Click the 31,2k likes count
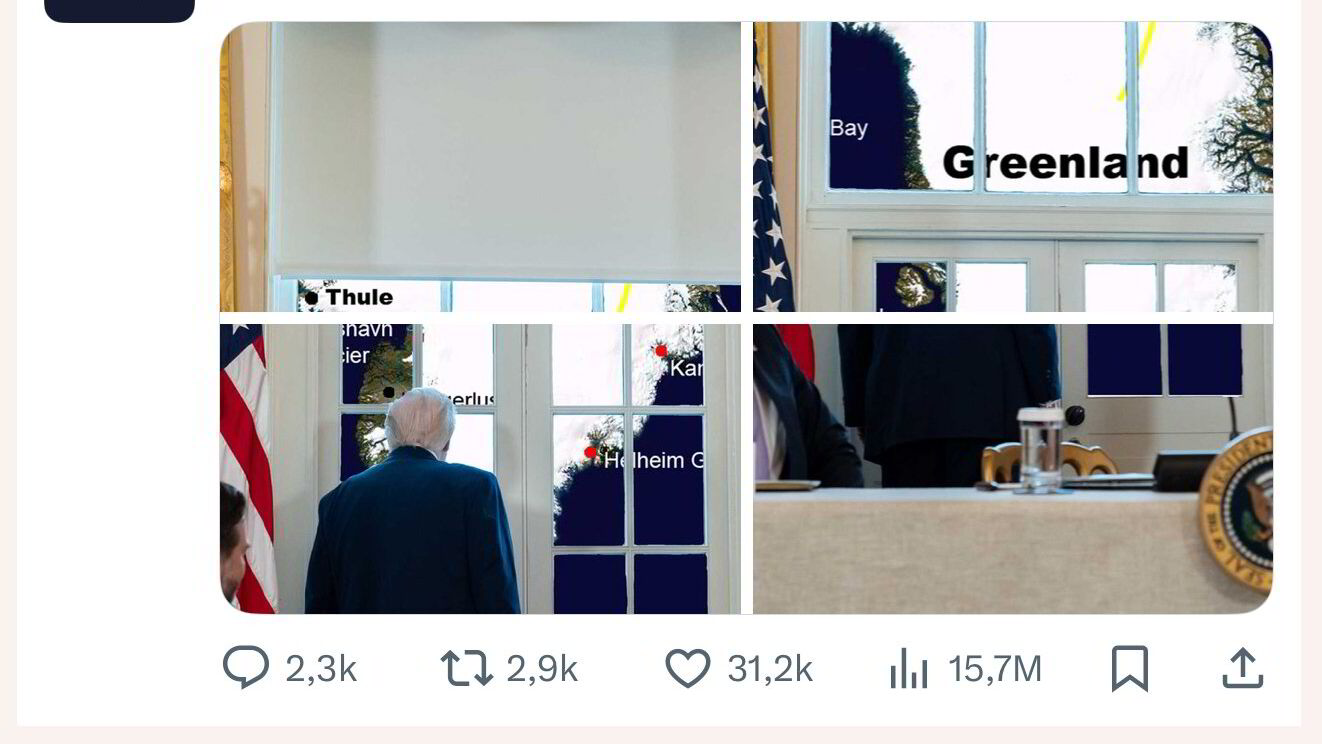Image resolution: width=1322 pixels, height=744 pixels. [770, 669]
